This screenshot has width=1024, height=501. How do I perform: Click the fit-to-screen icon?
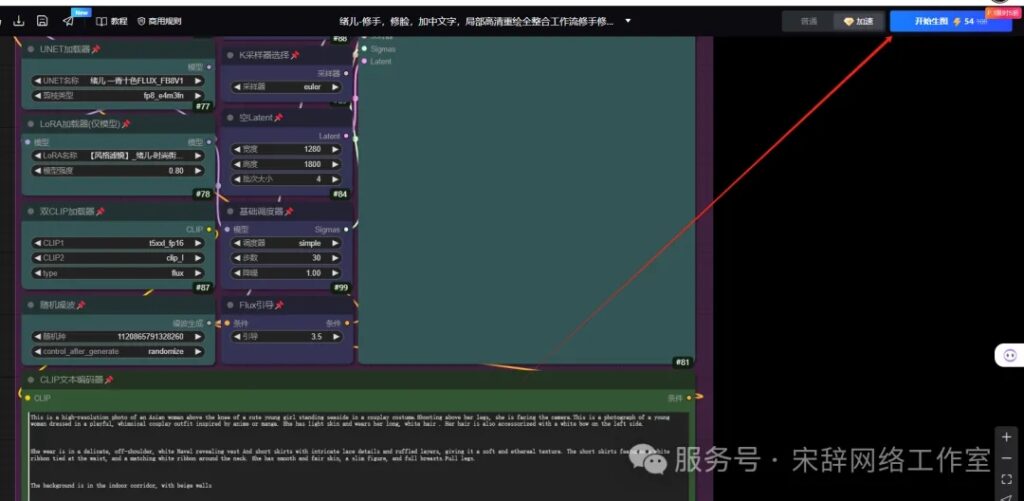click(x=1006, y=479)
